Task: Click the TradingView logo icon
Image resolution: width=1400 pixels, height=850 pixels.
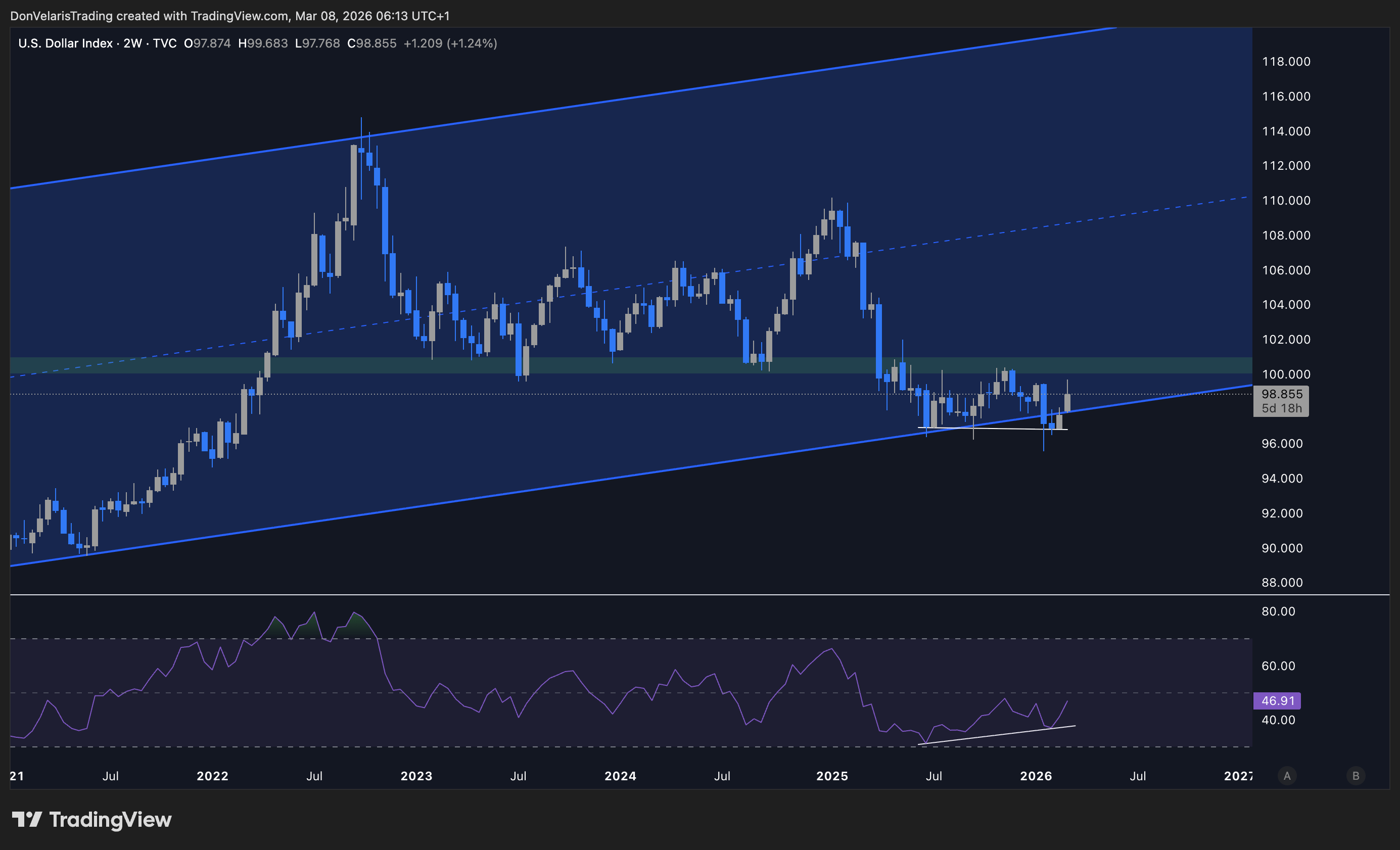Action: (27, 819)
